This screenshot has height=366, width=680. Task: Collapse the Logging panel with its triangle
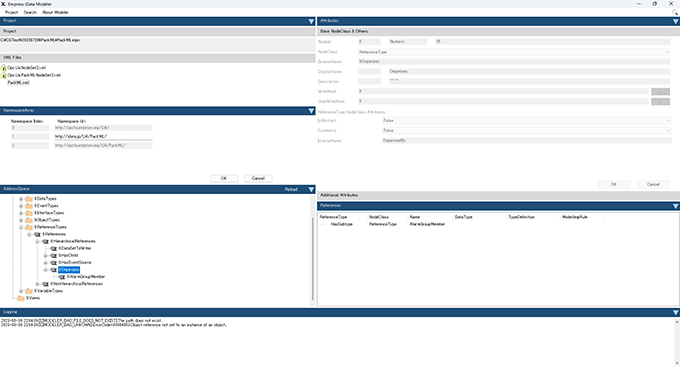coord(675,312)
